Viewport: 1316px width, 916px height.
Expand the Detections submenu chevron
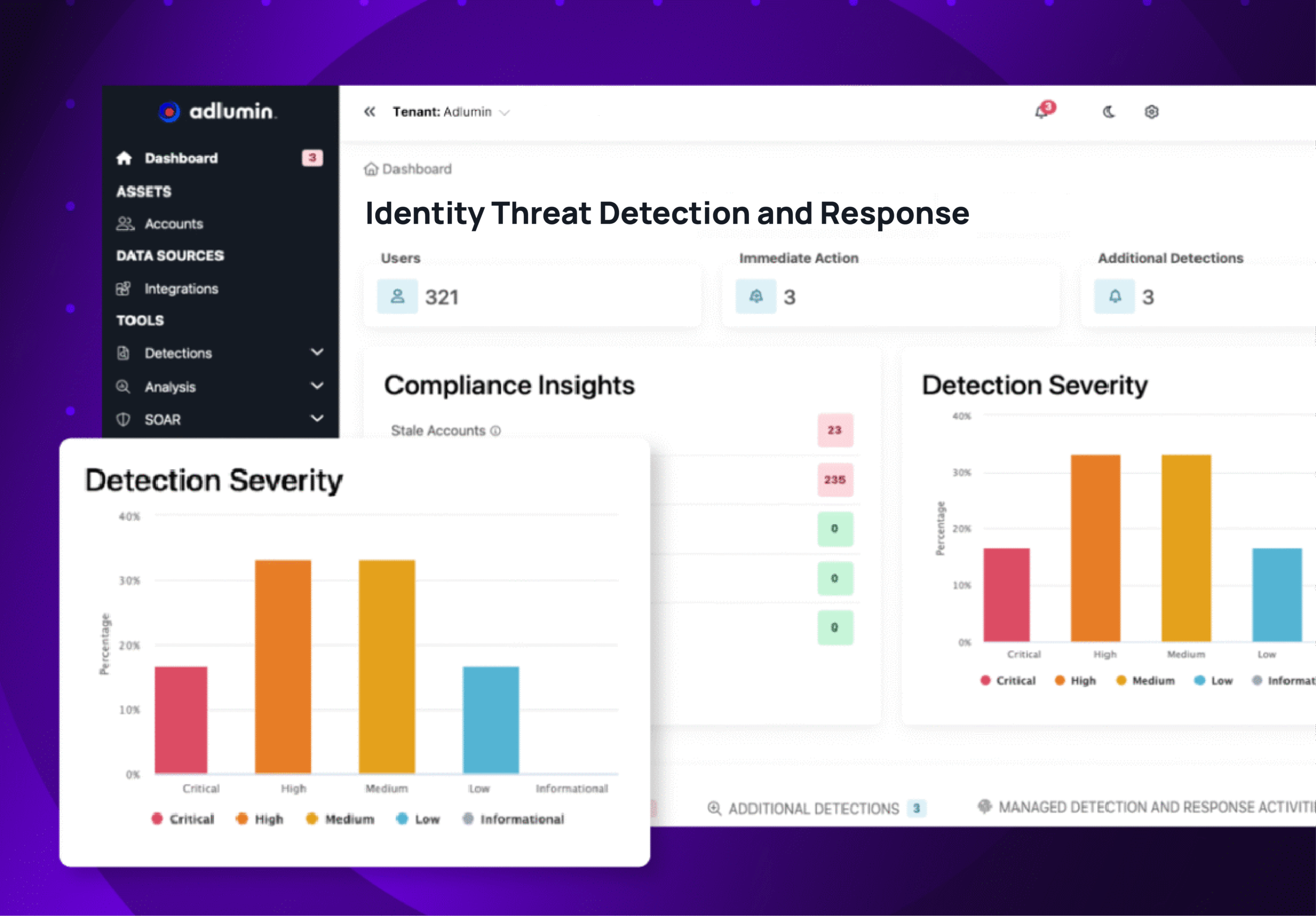coord(317,353)
